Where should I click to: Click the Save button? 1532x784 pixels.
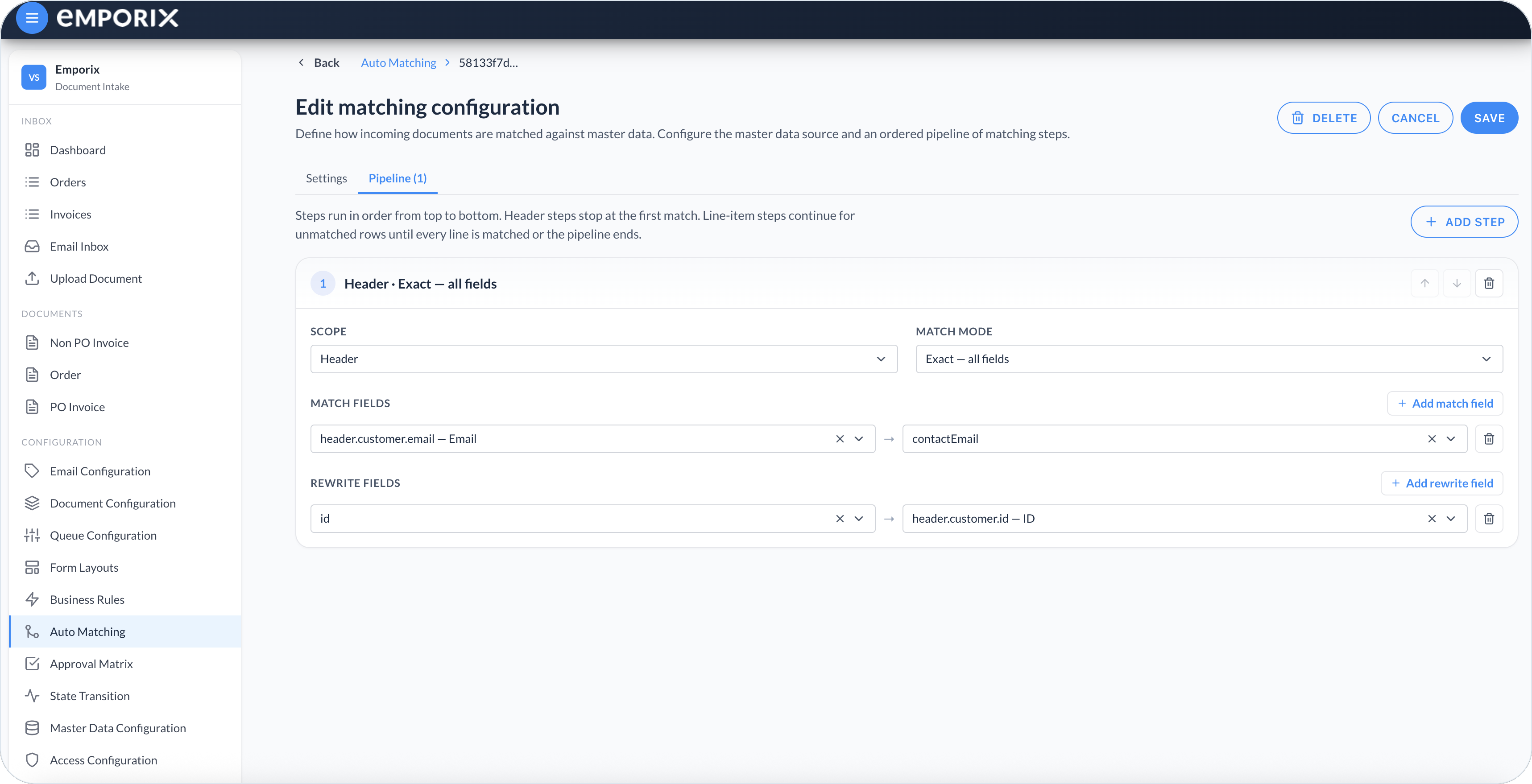pos(1489,118)
